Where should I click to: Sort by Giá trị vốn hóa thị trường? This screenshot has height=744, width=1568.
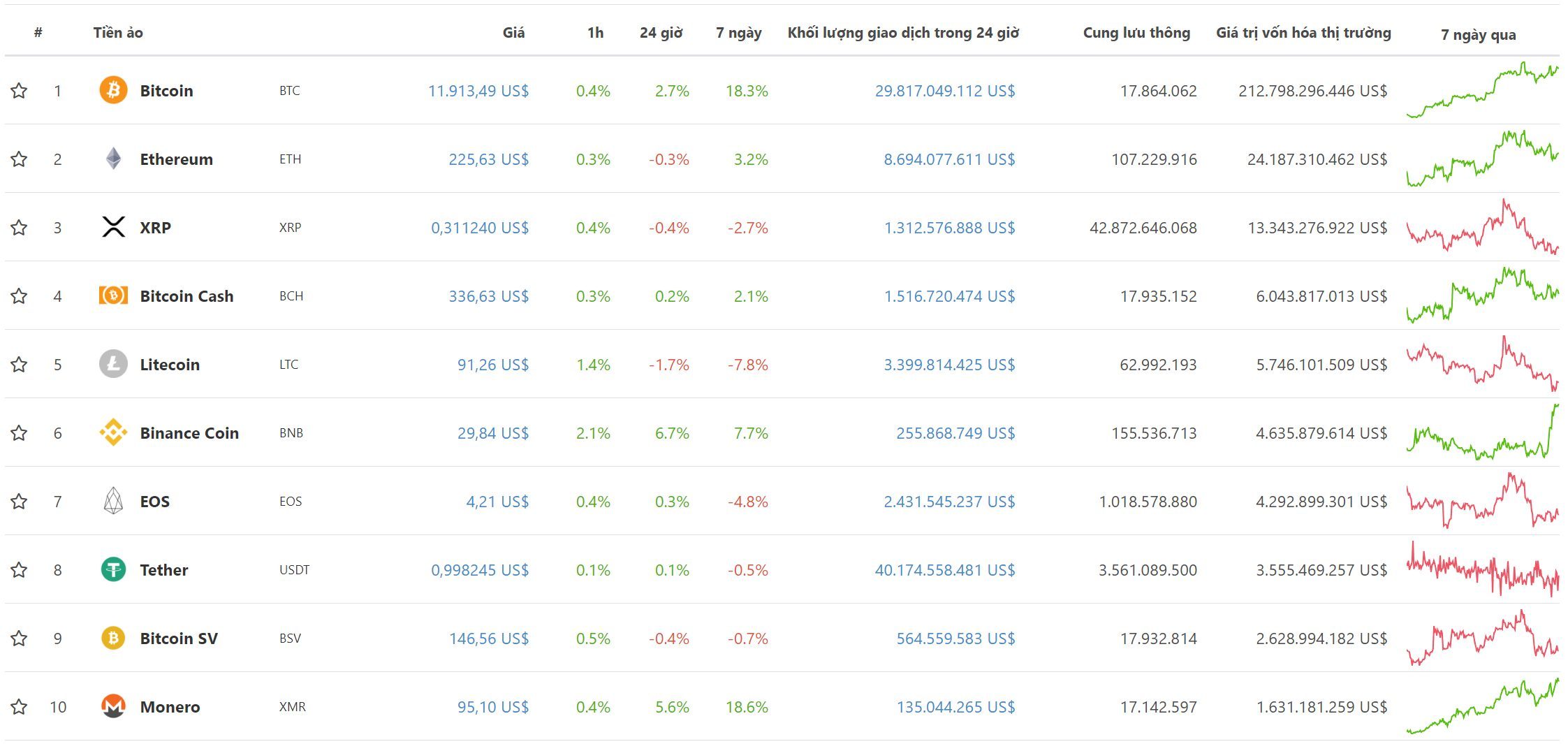1303,33
